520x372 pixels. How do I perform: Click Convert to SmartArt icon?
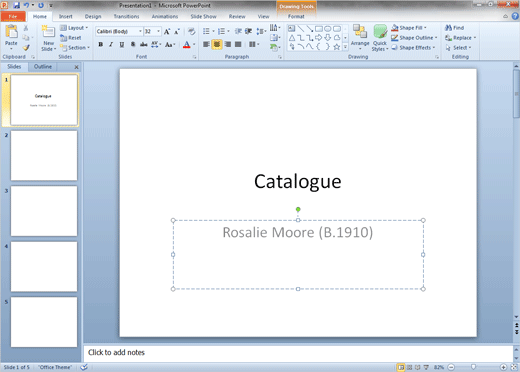point(274,48)
